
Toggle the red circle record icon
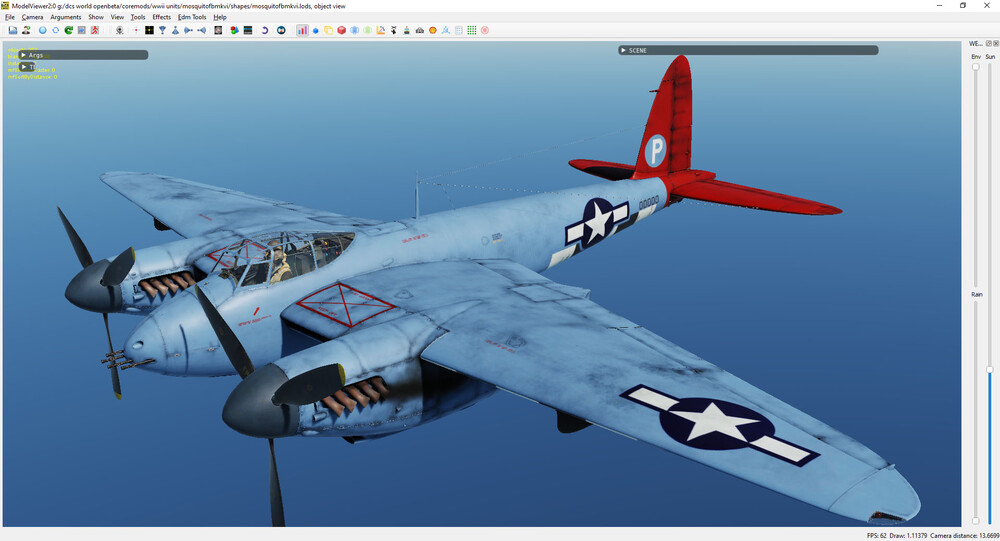pos(485,30)
